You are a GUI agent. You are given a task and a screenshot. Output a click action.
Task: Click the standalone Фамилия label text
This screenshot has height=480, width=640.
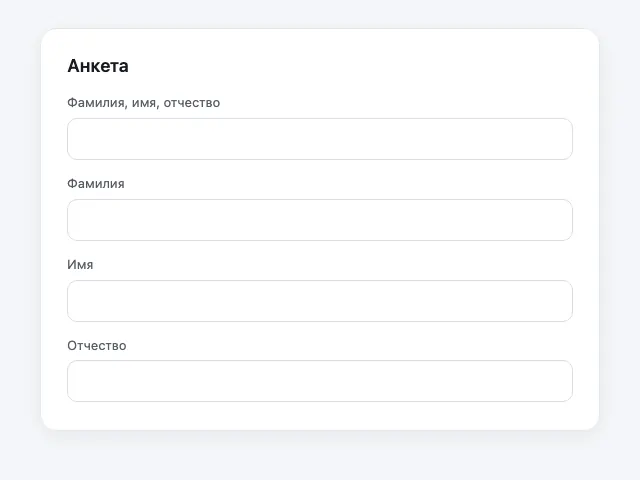[96, 184]
